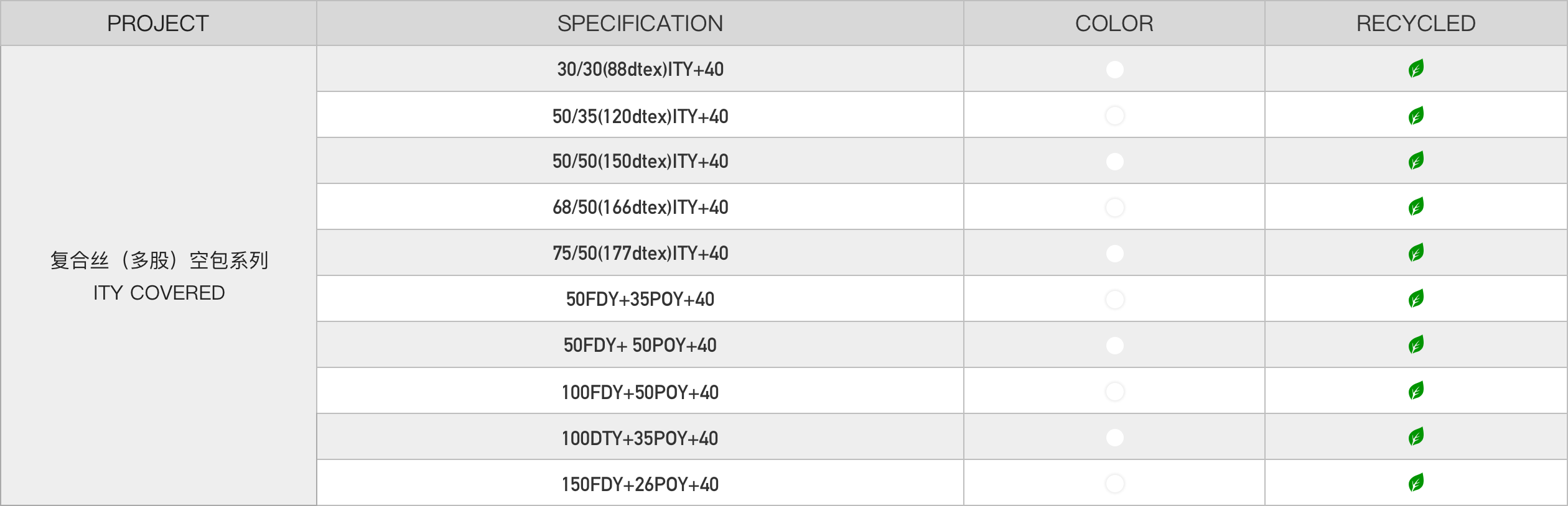Pick the color circle in the 50FDY+ 50POY+40 row
Image resolution: width=1568 pixels, height=506 pixels.
click(x=1114, y=346)
